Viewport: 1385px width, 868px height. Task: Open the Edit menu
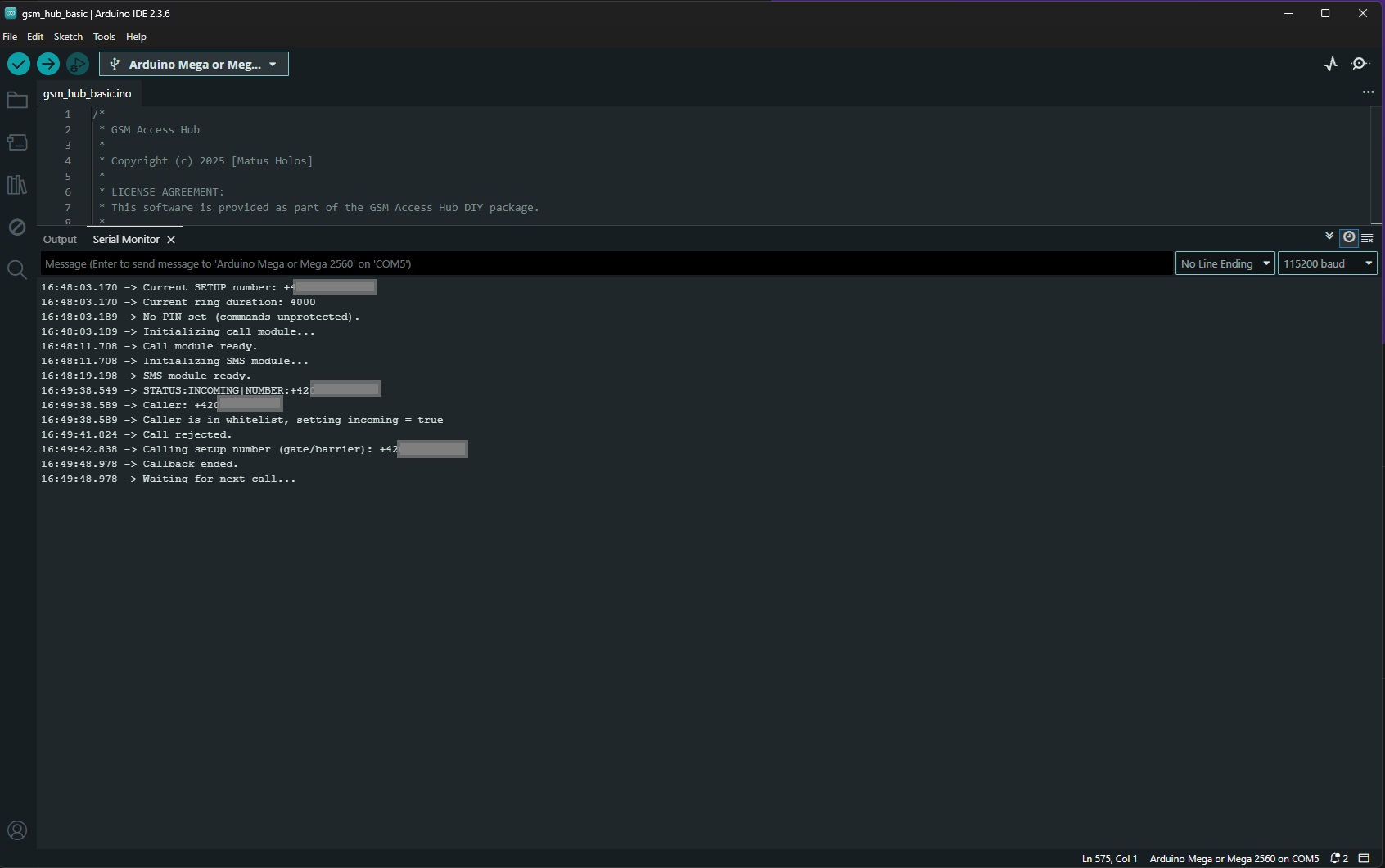35,37
